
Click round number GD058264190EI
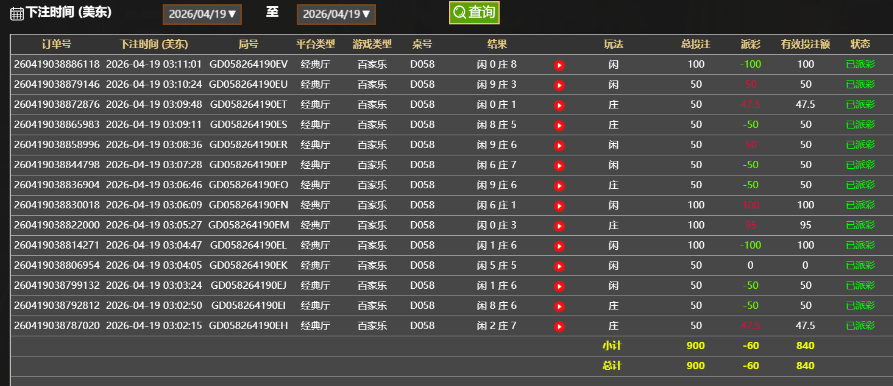248,305
